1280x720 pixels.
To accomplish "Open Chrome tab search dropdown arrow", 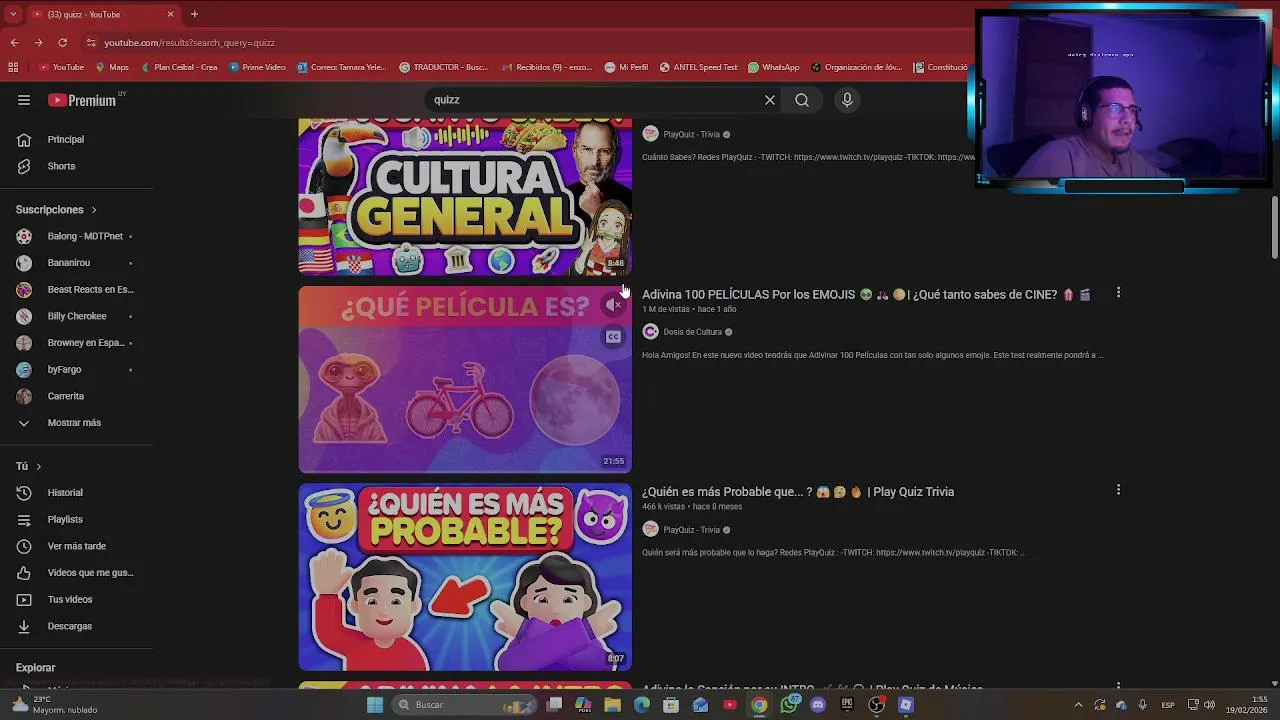I will 12,14.
